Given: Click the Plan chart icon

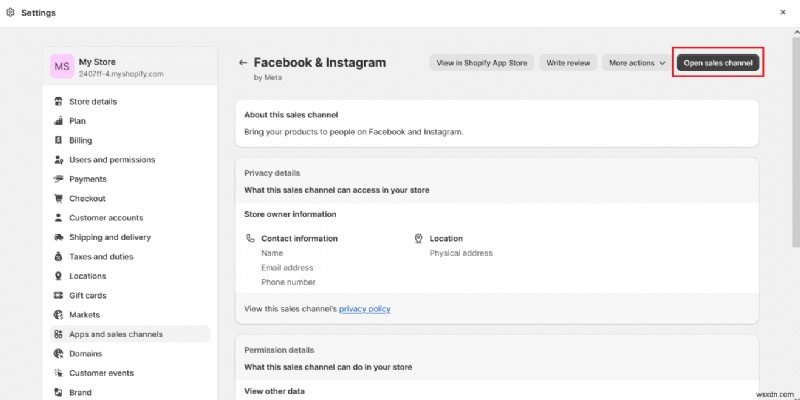Looking at the screenshot, I should tap(58, 121).
